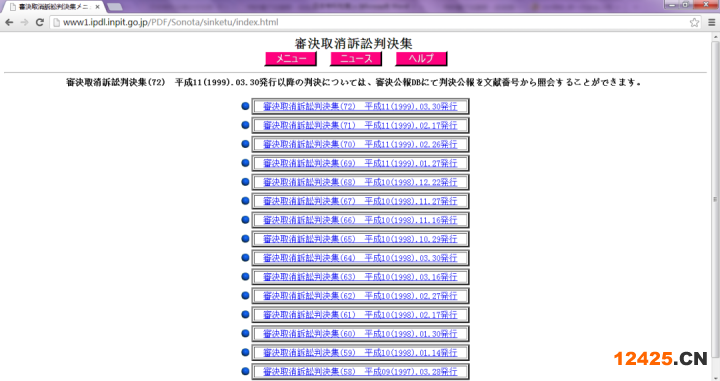Open link 審決取消訴訟判決集(62) 平成10(1998).02.27発行
Image resolution: width=720 pixels, height=381 pixels.
(x=360, y=296)
